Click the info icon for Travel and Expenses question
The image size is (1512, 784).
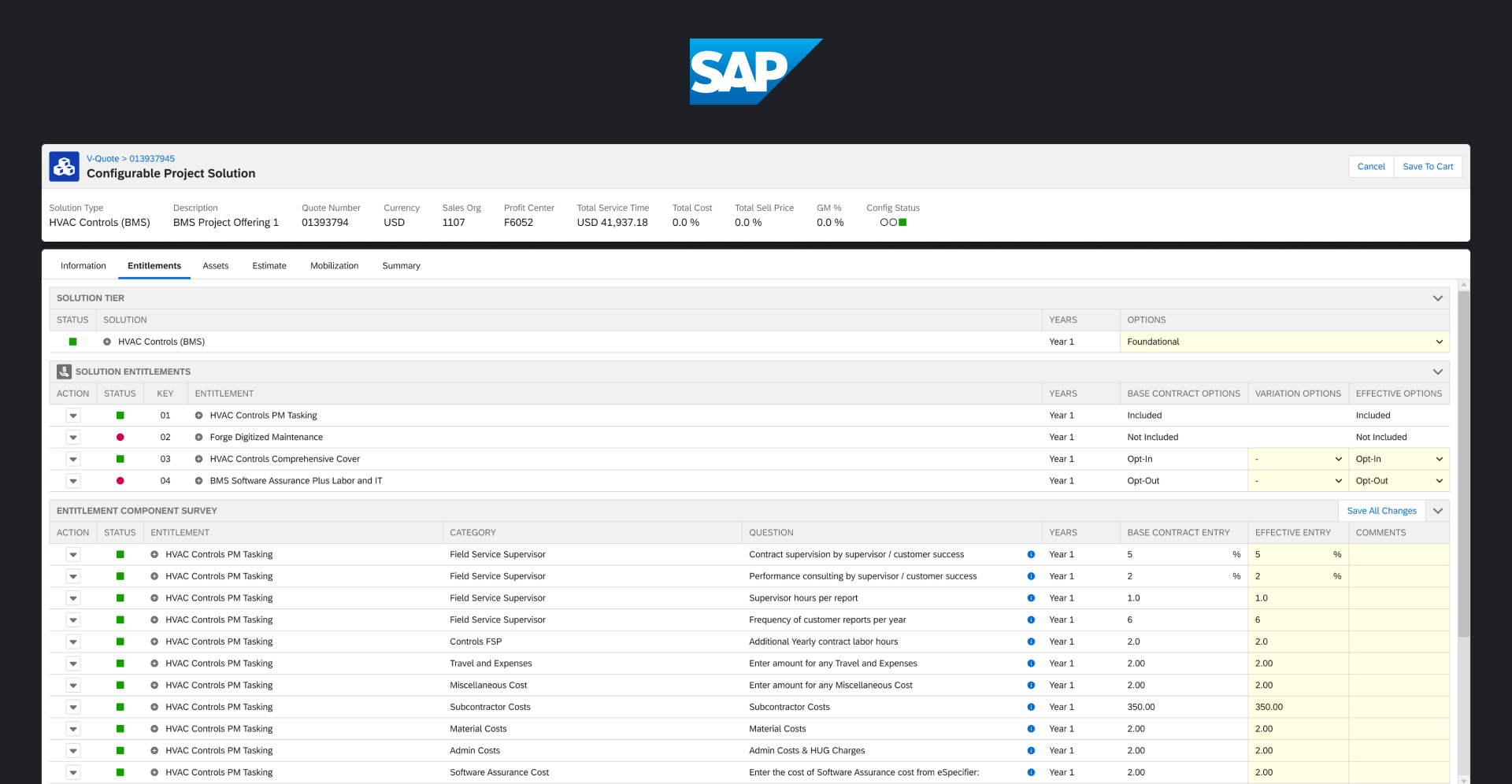coord(1031,664)
